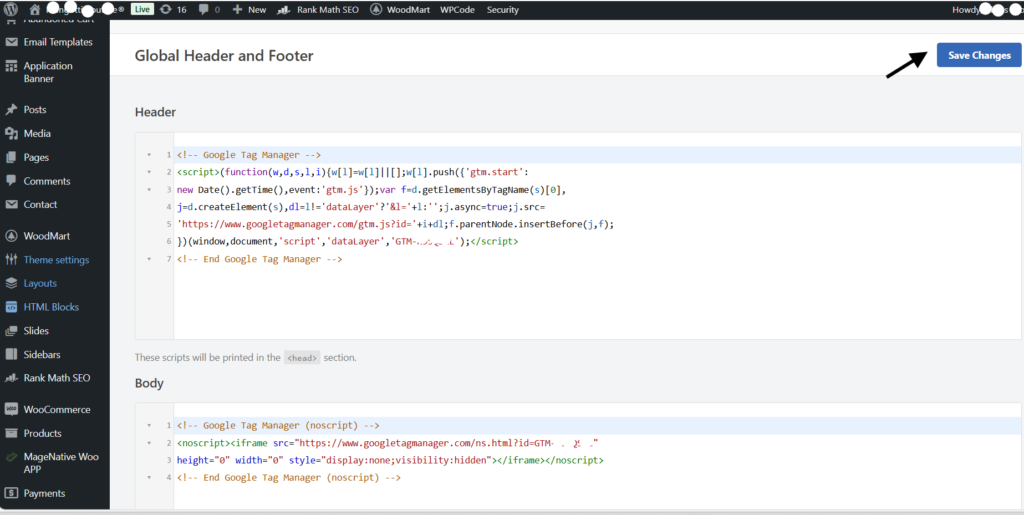Image resolution: width=1024 pixels, height=515 pixels.
Task: Open WooCommerce menu in sidebar
Action: (x=55, y=409)
